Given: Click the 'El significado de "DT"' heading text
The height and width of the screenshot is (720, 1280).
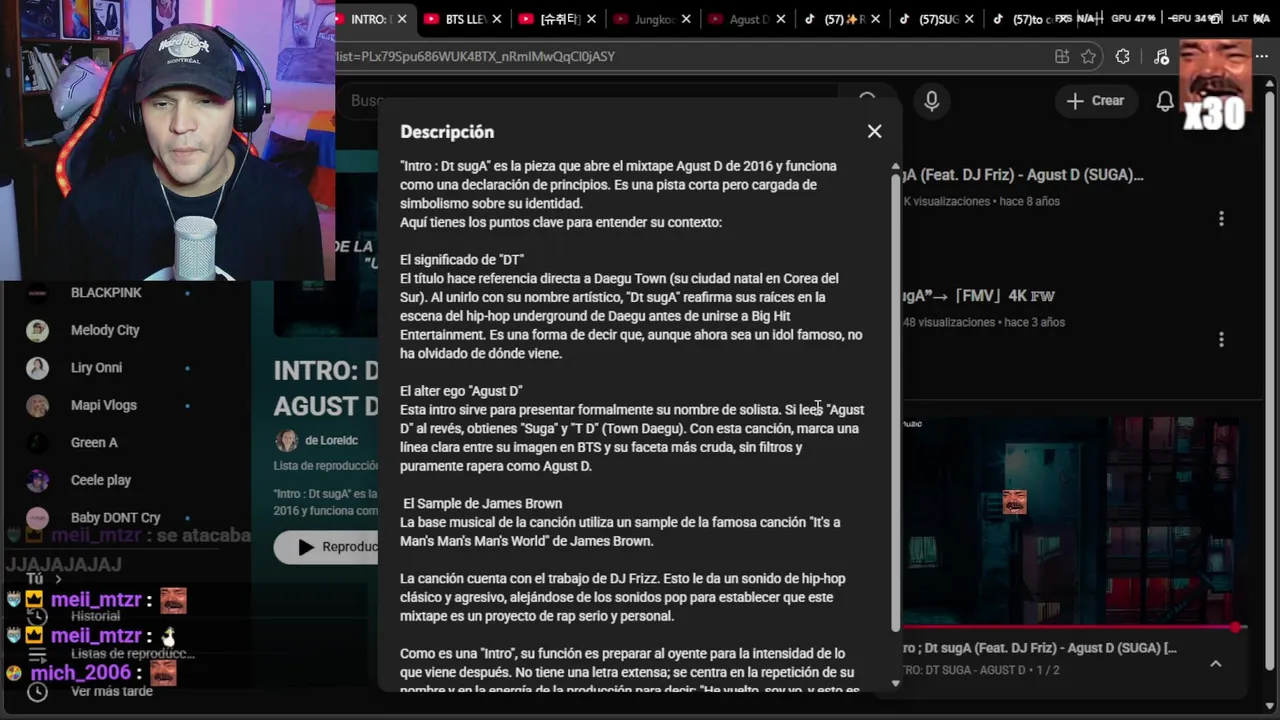Looking at the screenshot, I should pyautogui.click(x=462, y=260).
